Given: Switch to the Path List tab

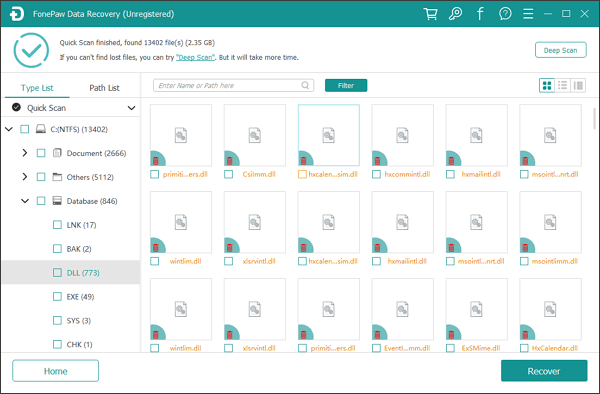Looking at the screenshot, I should (x=104, y=88).
